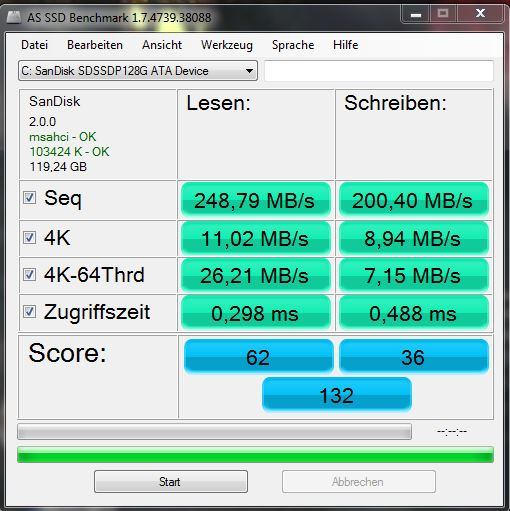
Task: Click the --:--:-- remaining time display
Action: click(452, 432)
